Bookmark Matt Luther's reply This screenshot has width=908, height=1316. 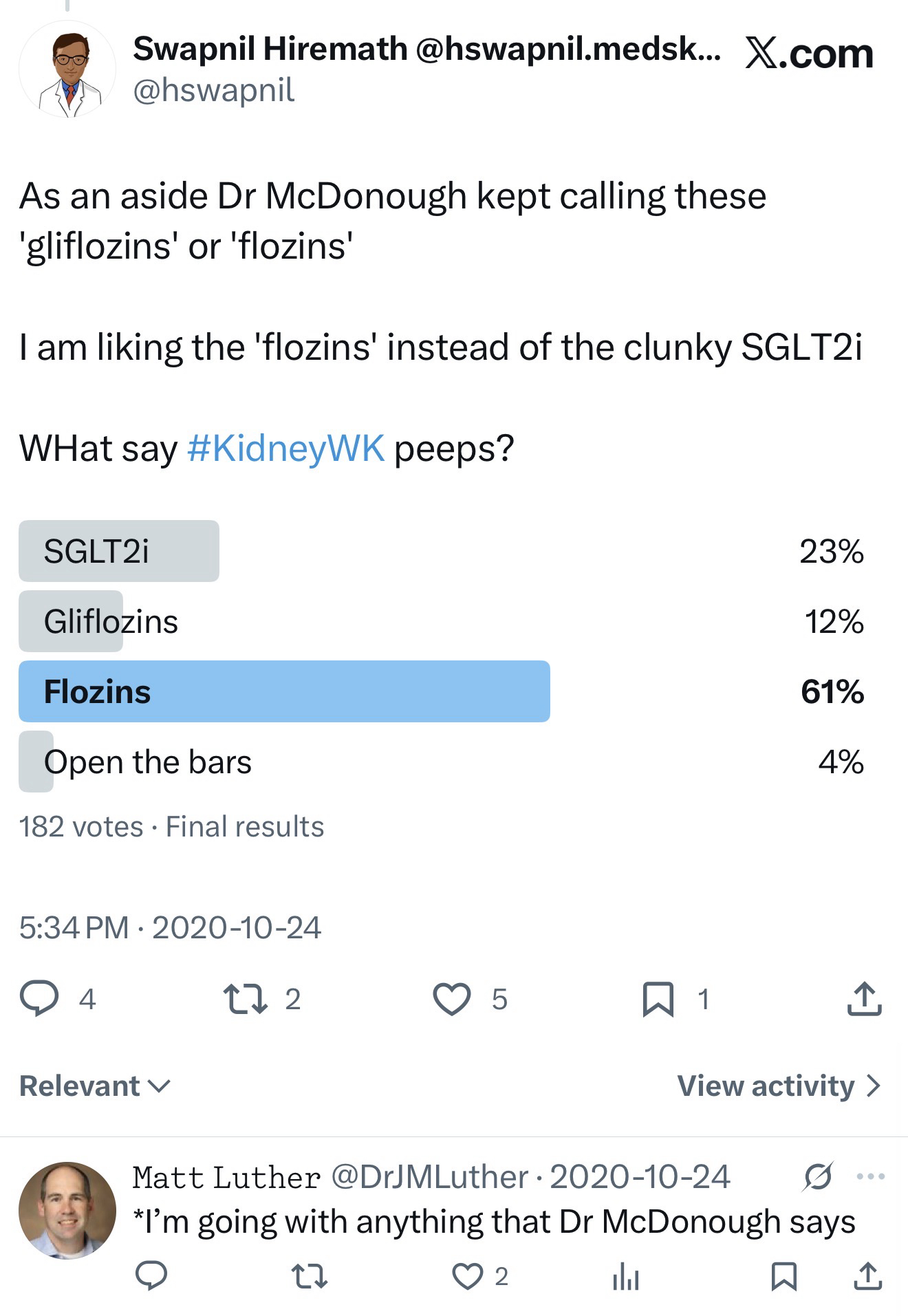click(x=784, y=1276)
